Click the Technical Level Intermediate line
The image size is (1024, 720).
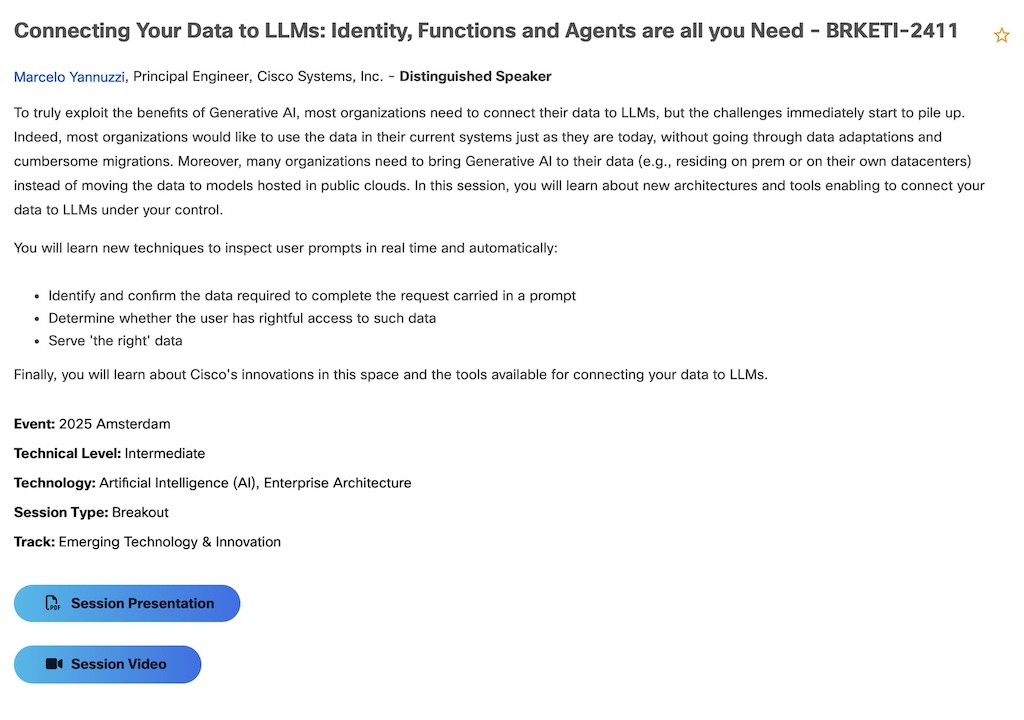click(x=109, y=453)
